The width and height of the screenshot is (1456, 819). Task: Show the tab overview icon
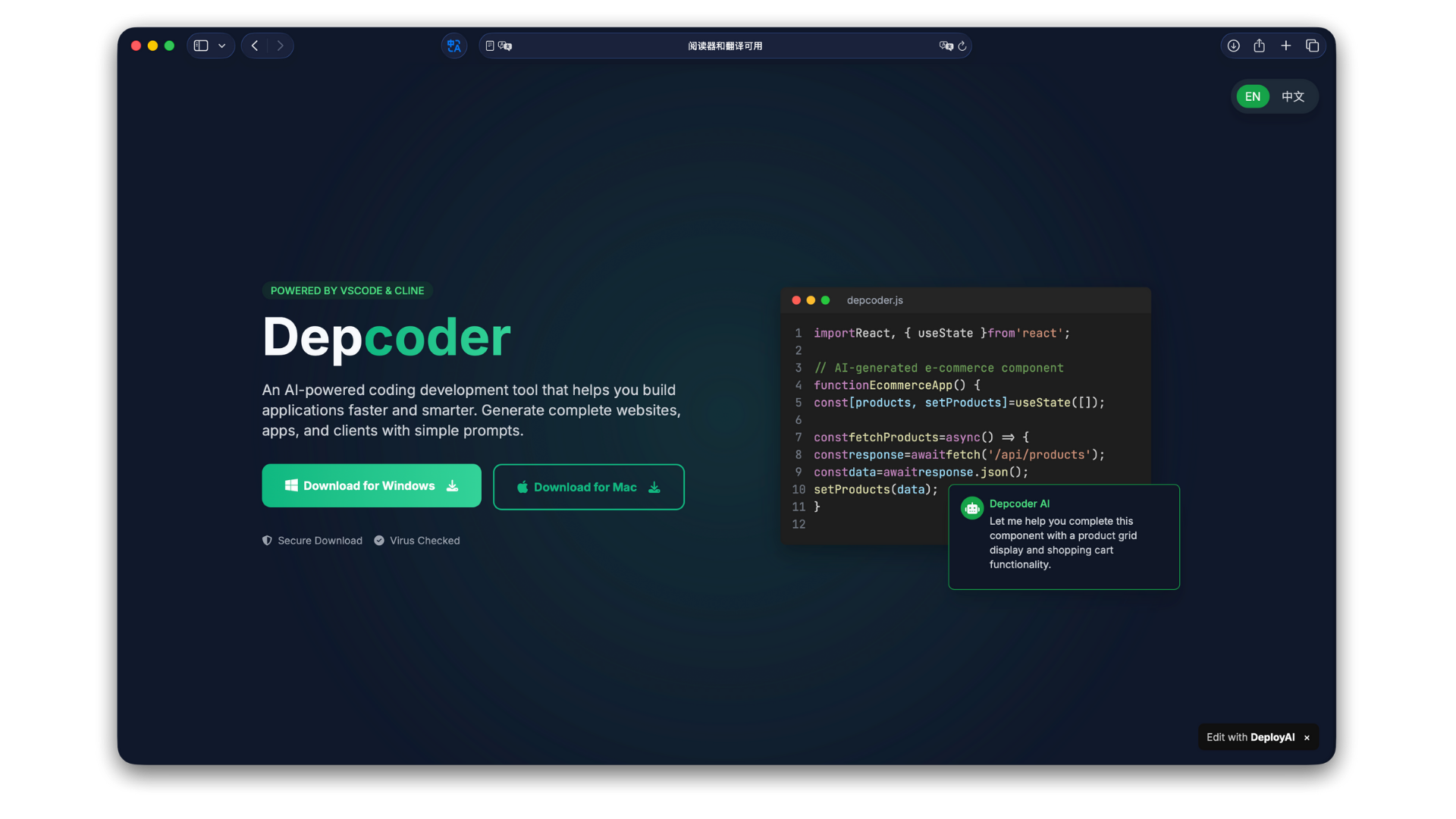point(1312,45)
